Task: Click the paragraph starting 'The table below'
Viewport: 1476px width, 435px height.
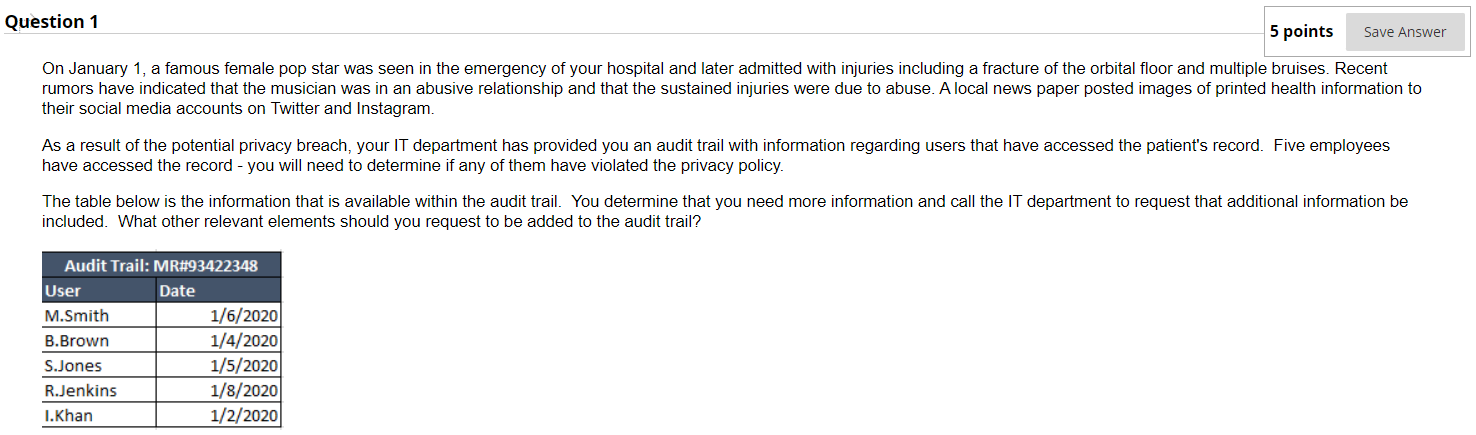Action: click(x=725, y=211)
